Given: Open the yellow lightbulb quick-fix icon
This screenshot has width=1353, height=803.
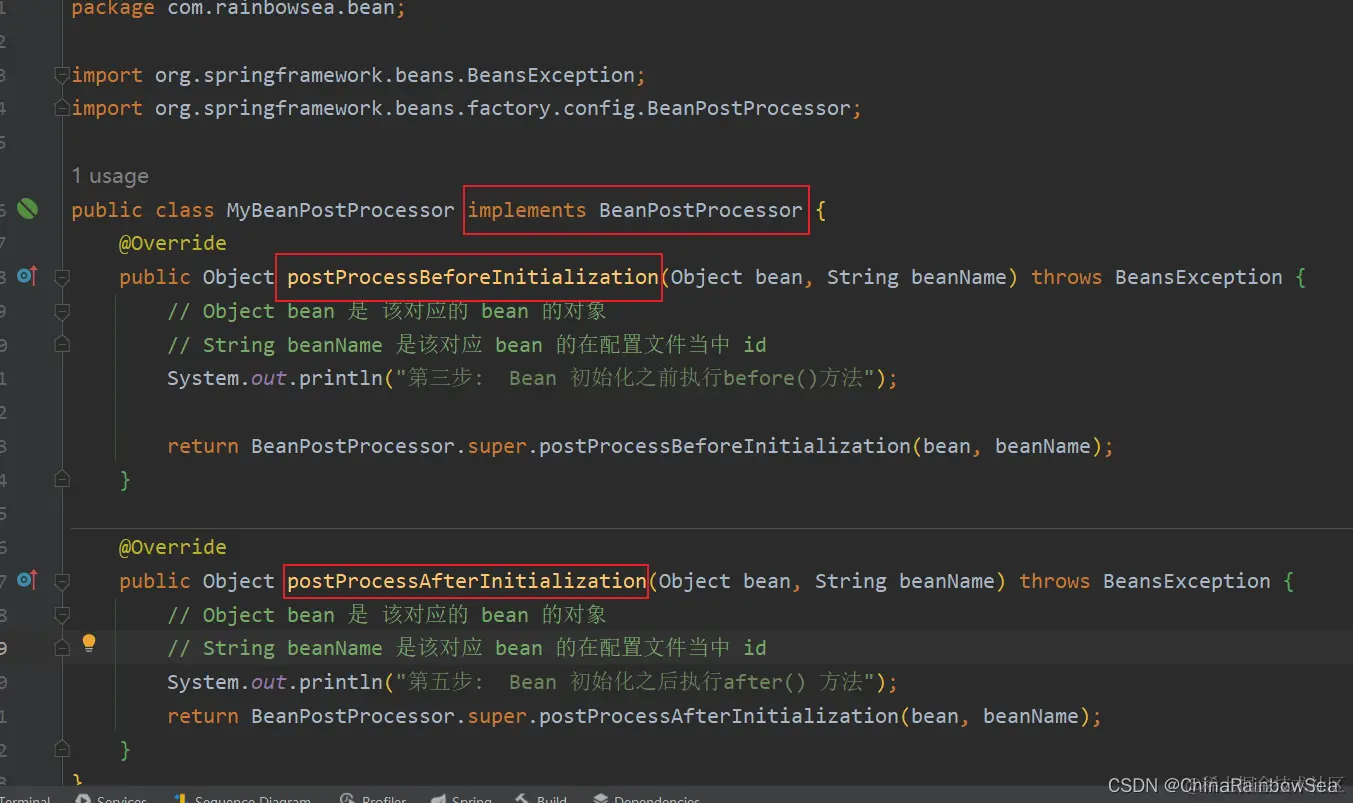Looking at the screenshot, I should (x=89, y=643).
